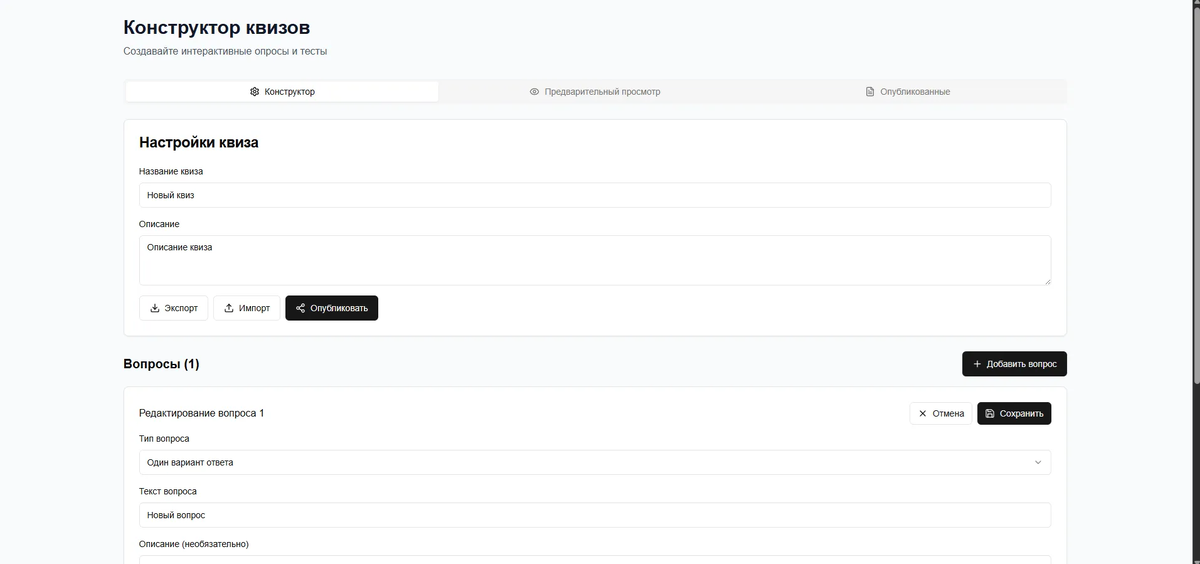
Task: Click the share icon on Опубликовать
Action: [x=301, y=308]
